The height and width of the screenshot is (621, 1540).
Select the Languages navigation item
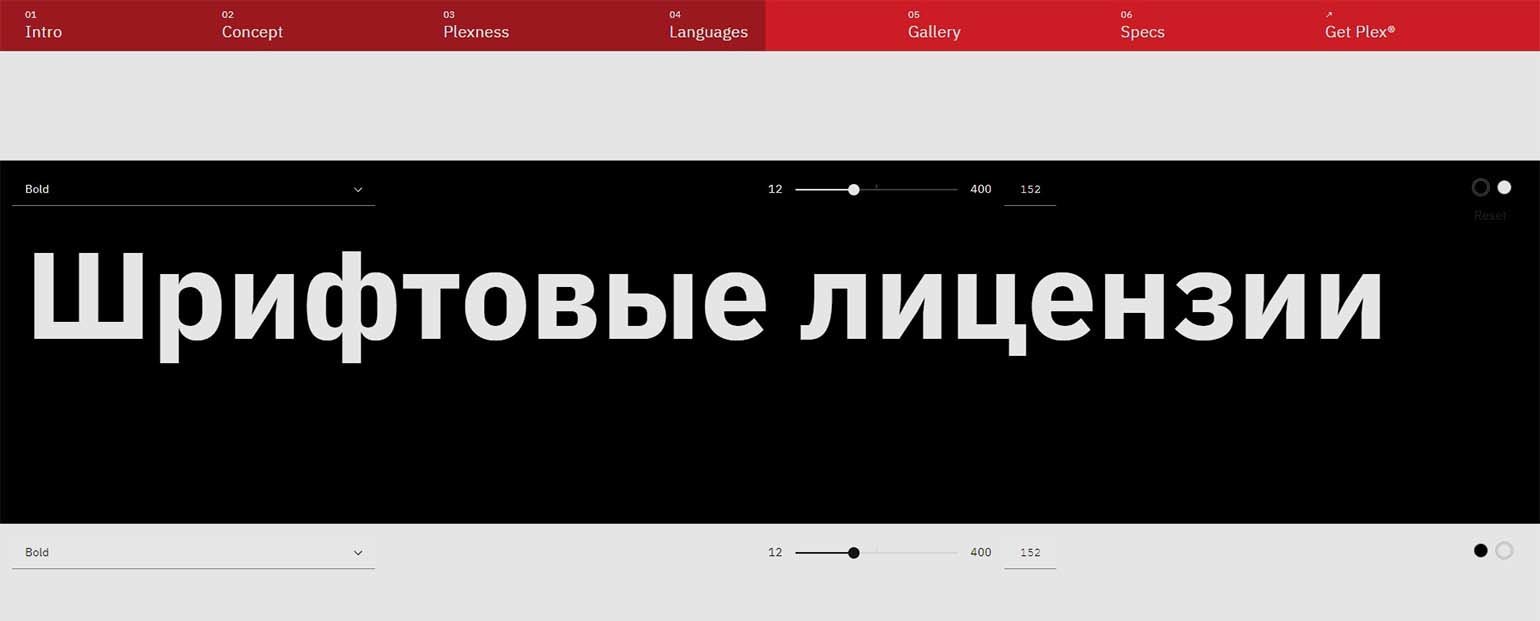tap(708, 31)
